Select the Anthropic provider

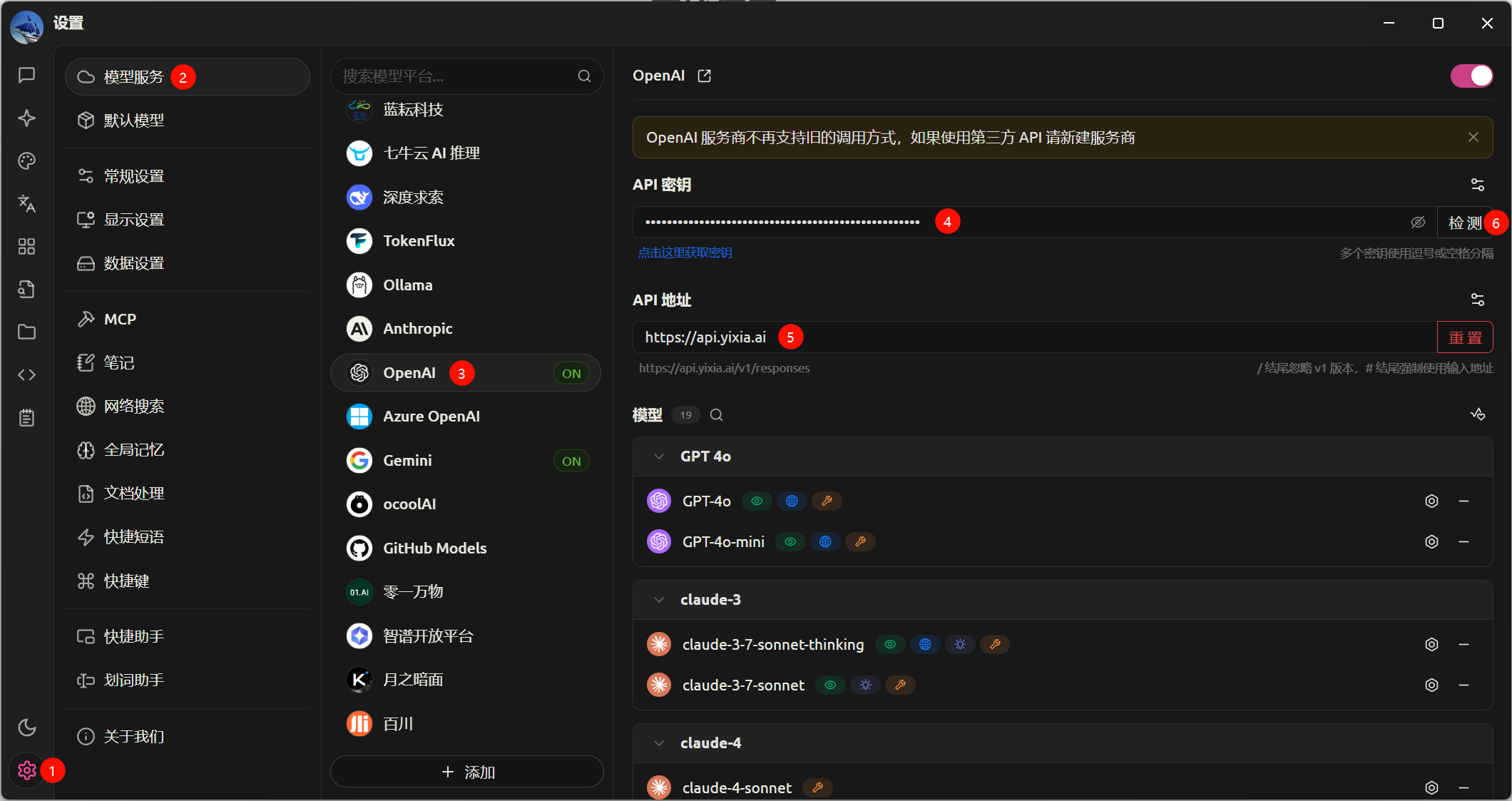coord(466,329)
